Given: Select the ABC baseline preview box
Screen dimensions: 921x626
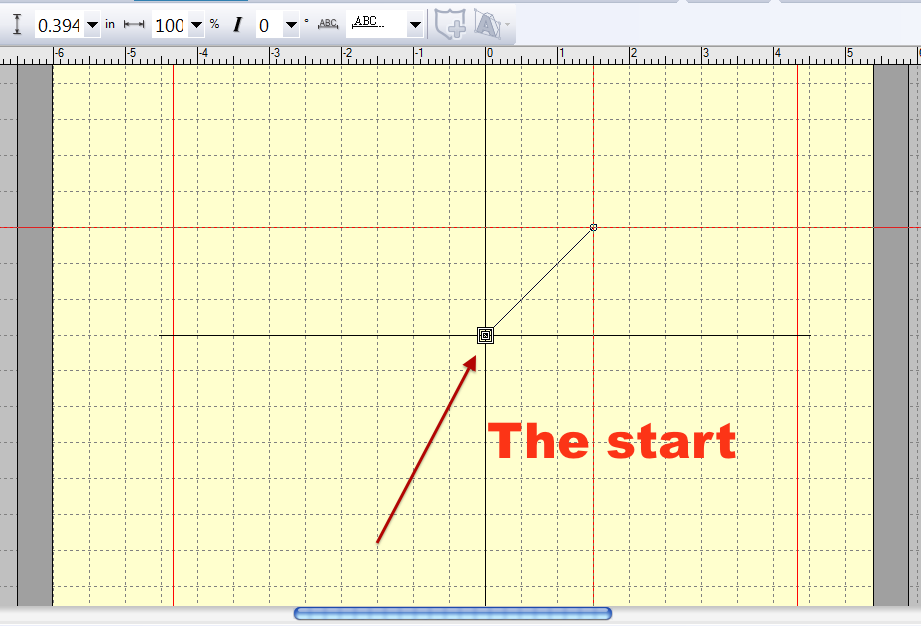Looking at the screenshot, I should (x=377, y=25).
